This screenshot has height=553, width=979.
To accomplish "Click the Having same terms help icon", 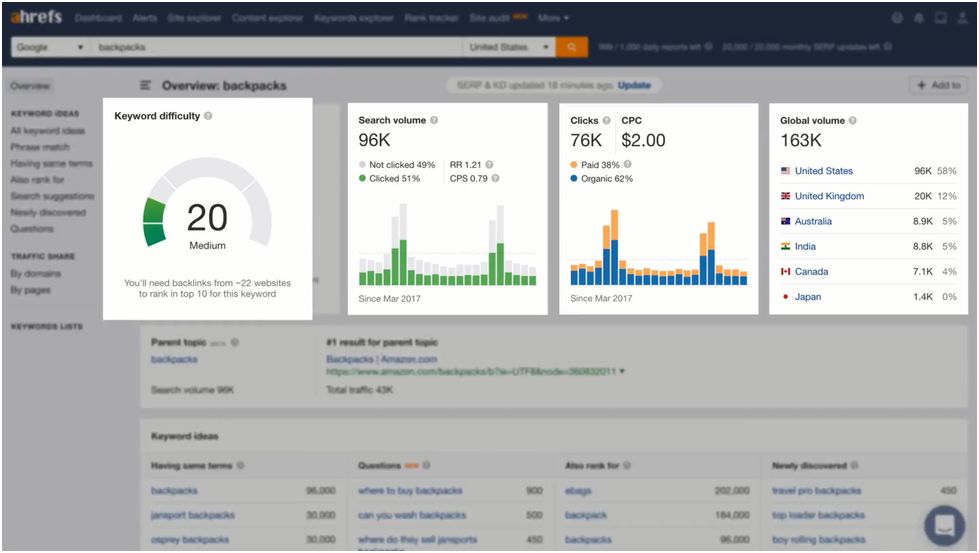I will click(240, 465).
